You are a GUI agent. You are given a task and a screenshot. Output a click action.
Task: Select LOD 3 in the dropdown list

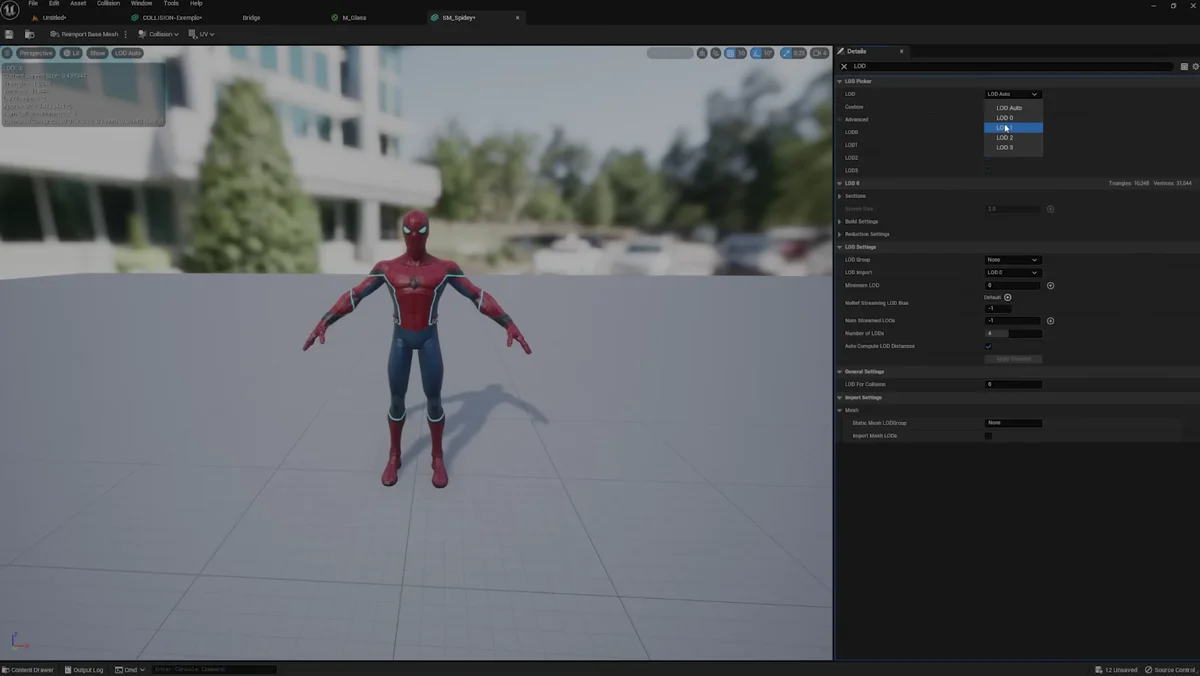(1013, 148)
